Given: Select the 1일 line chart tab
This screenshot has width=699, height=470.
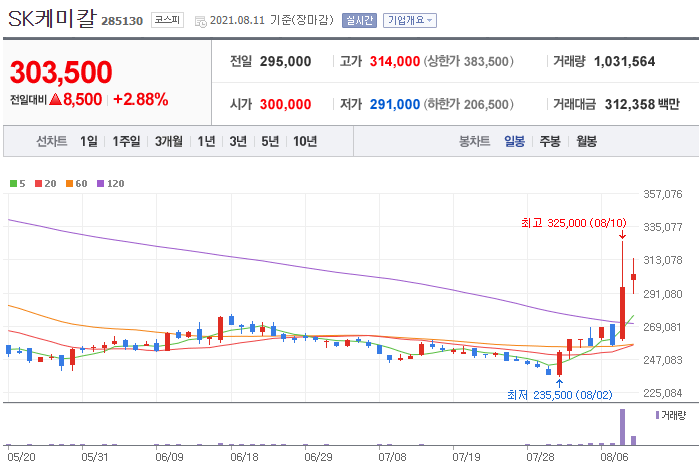Looking at the screenshot, I should [x=89, y=141].
